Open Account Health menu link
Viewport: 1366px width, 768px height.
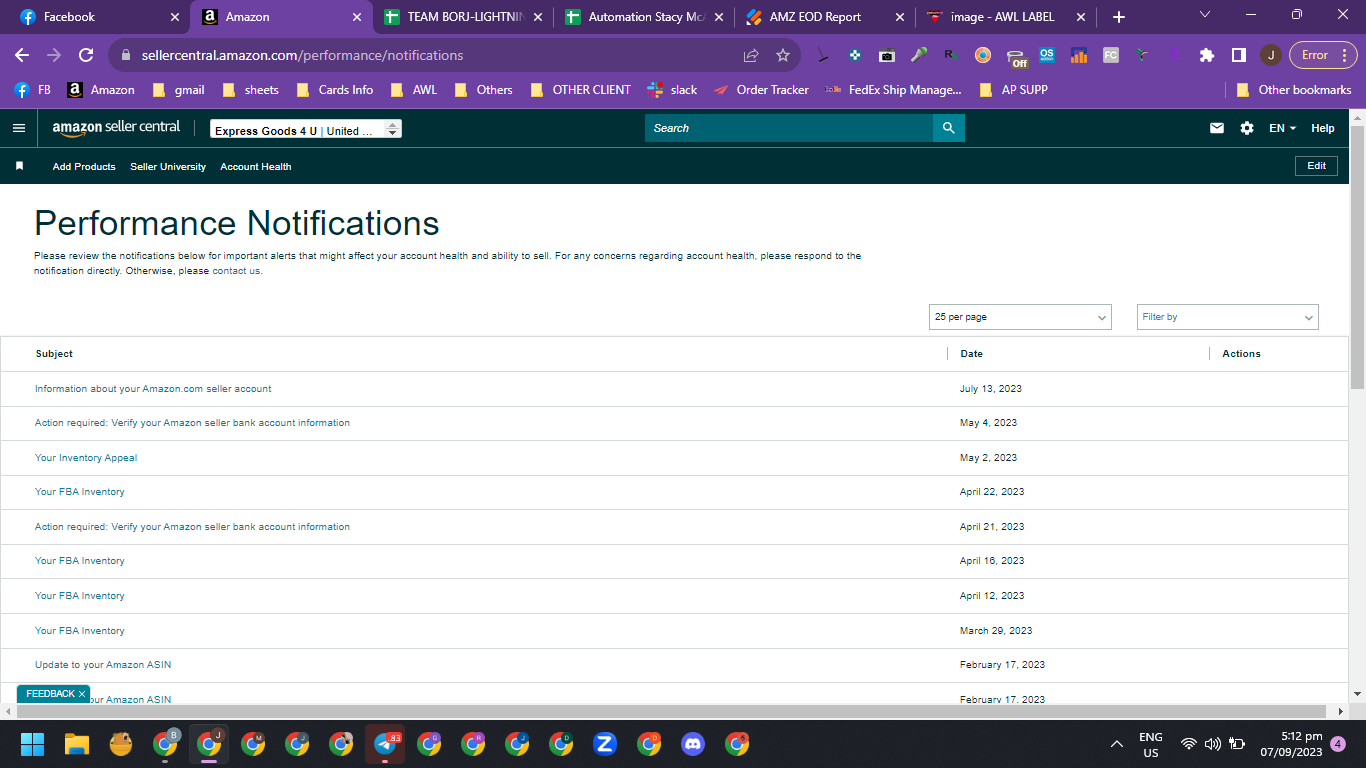click(256, 167)
